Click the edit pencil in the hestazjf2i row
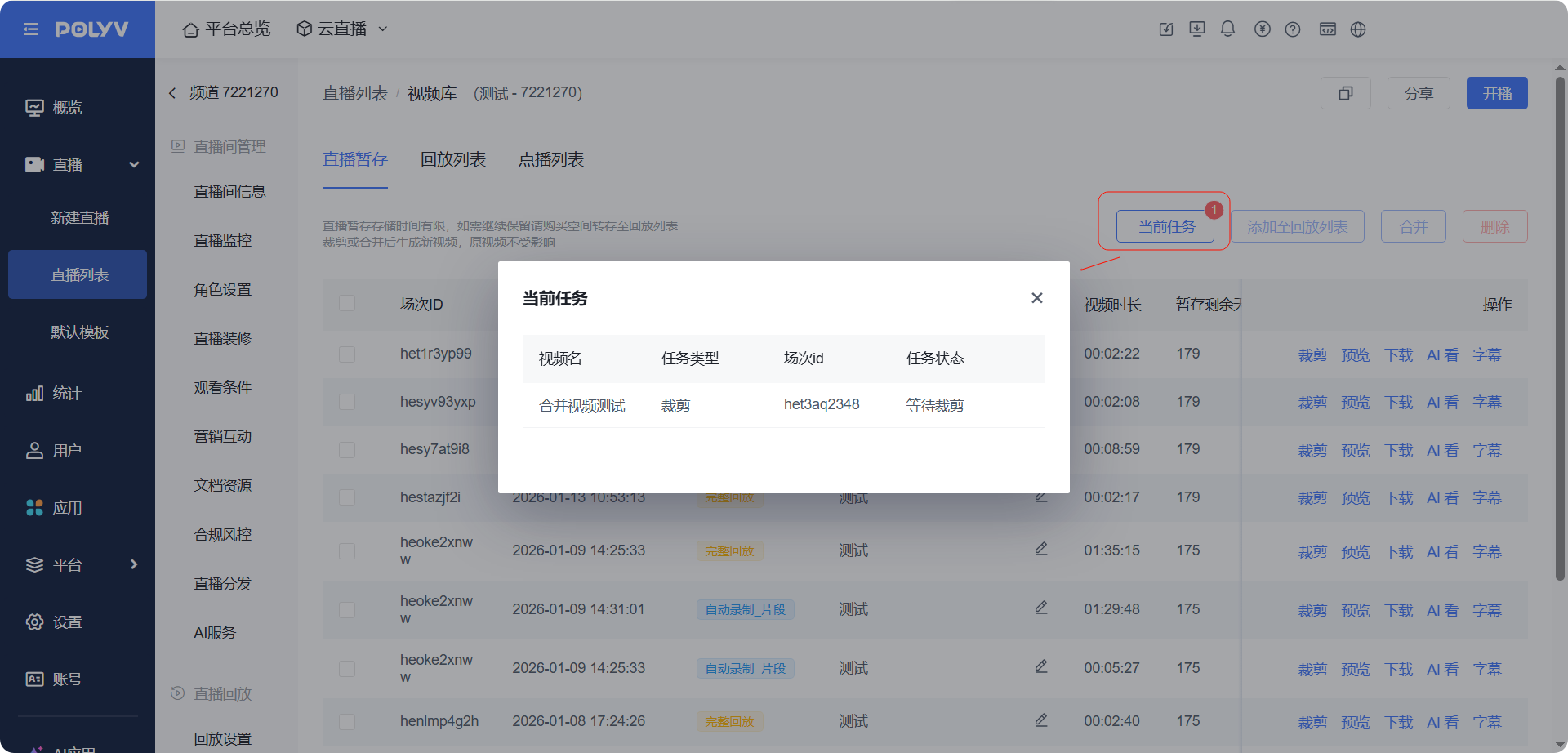This screenshot has width=1568, height=753. [1041, 496]
